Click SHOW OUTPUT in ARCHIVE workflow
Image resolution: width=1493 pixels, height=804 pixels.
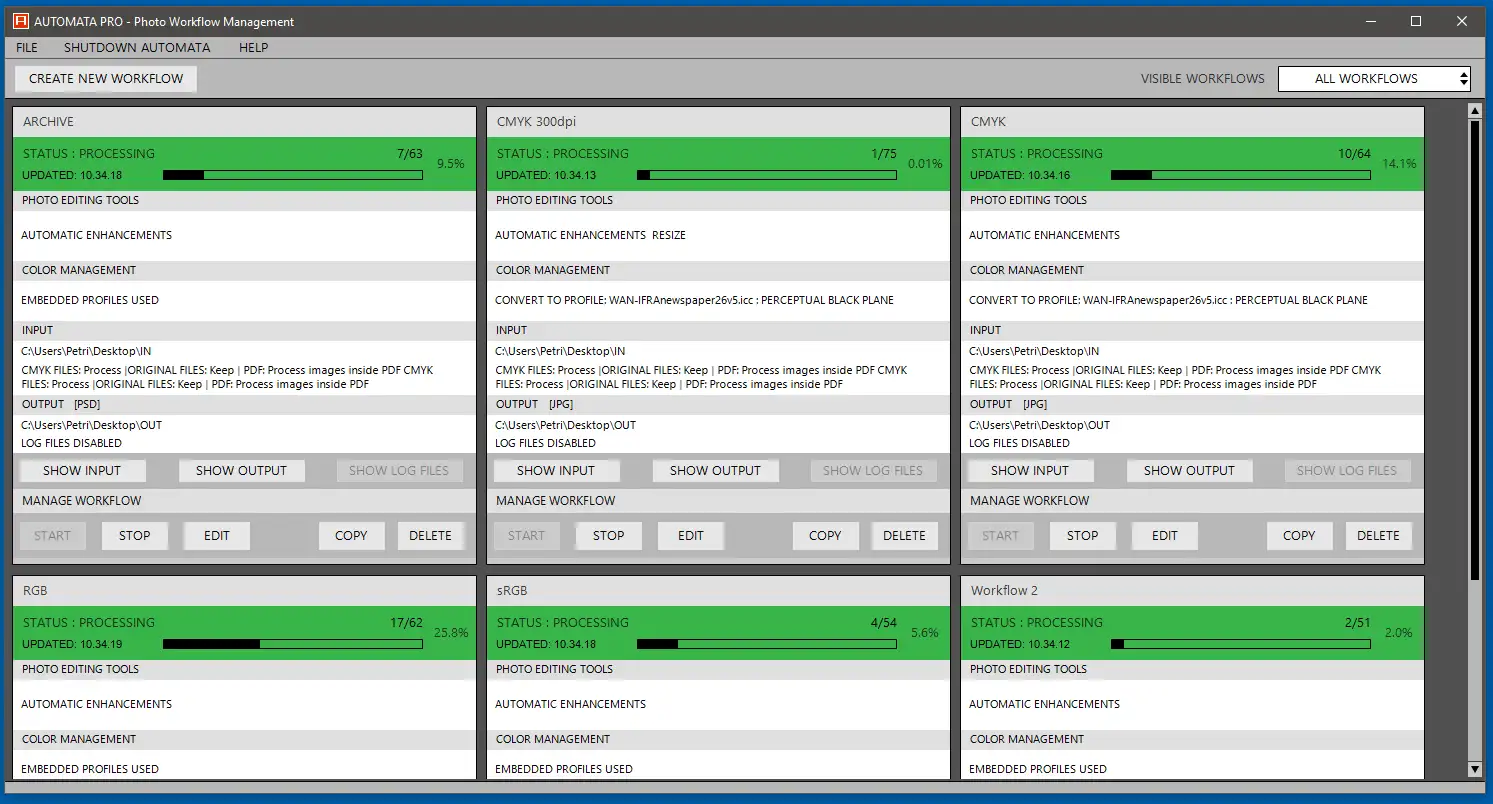pyautogui.click(x=241, y=471)
